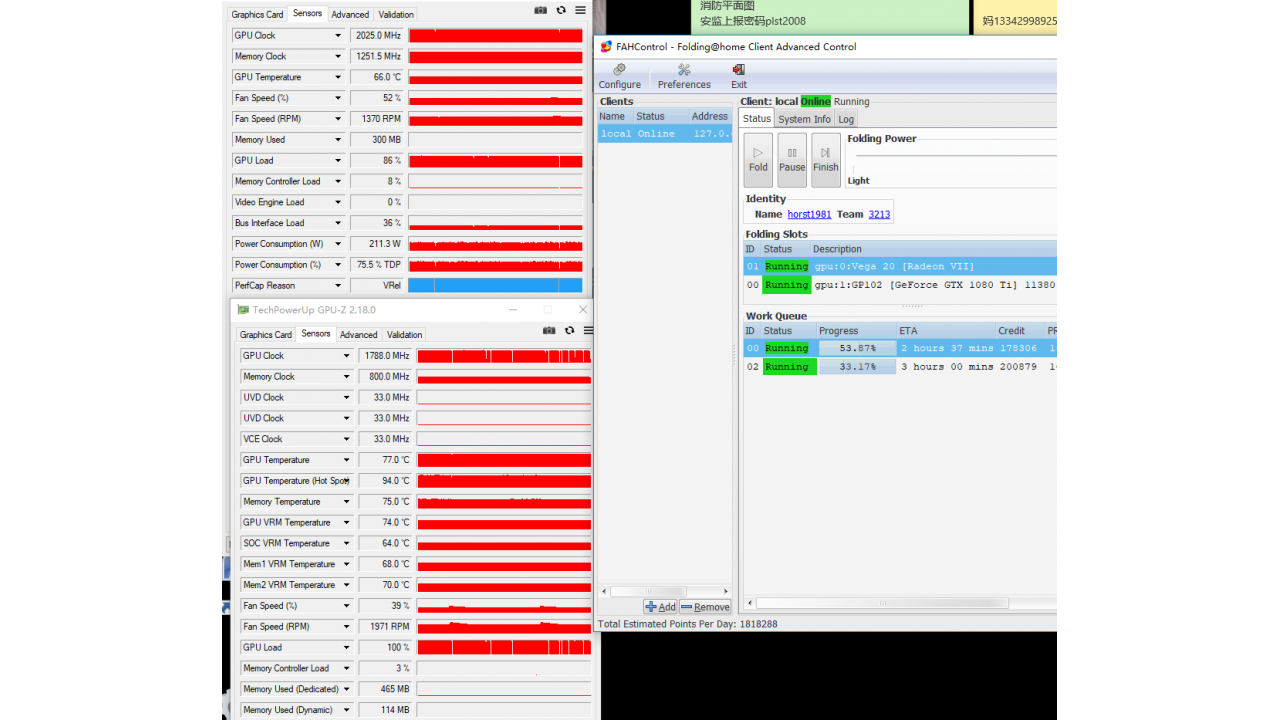
Task: Expand the Video Engine Load dropdown
Action: (x=338, y=203)
